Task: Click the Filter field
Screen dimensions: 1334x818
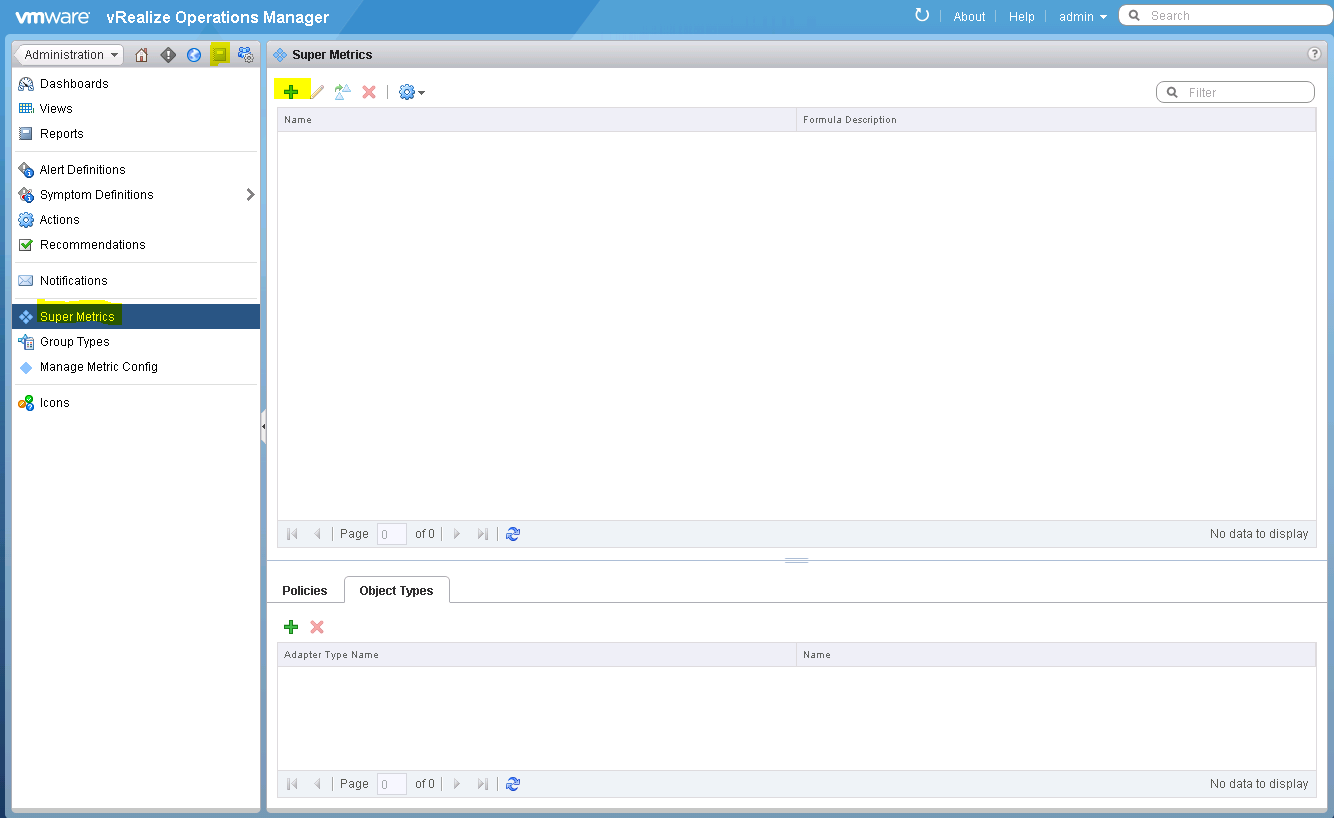Action: point(1235,92)
